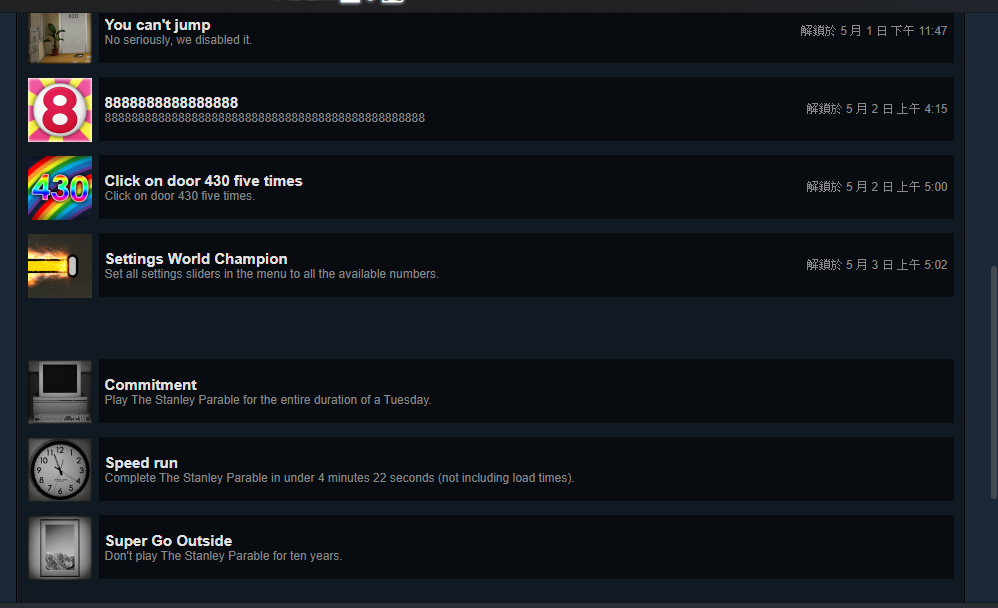Viewport: 998px width, 608px height.
Task: Click the You can't jump achievement icon
Action: pyautogui.click(x=60, y=38)
